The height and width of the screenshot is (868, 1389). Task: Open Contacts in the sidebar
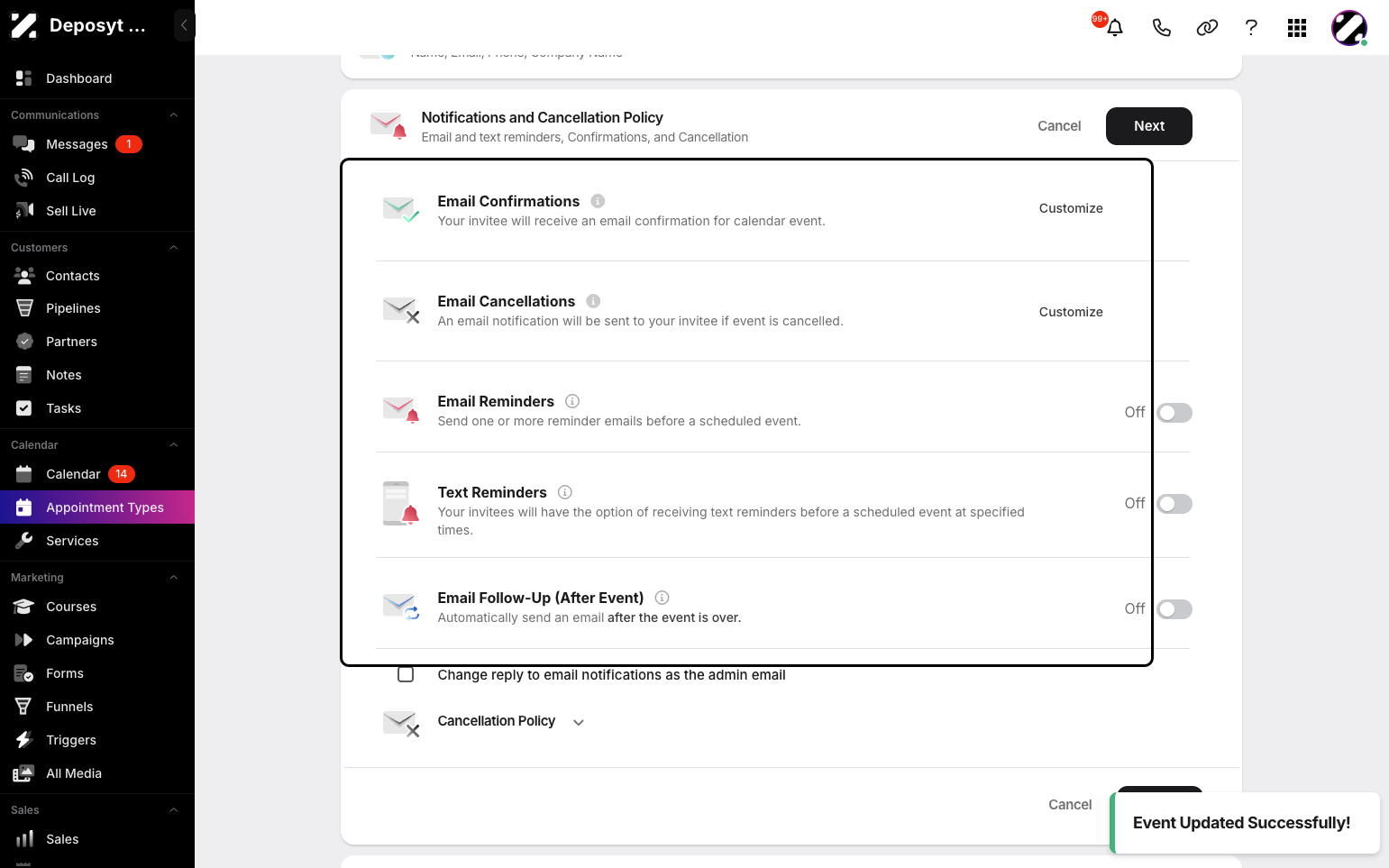coord(97,276)
